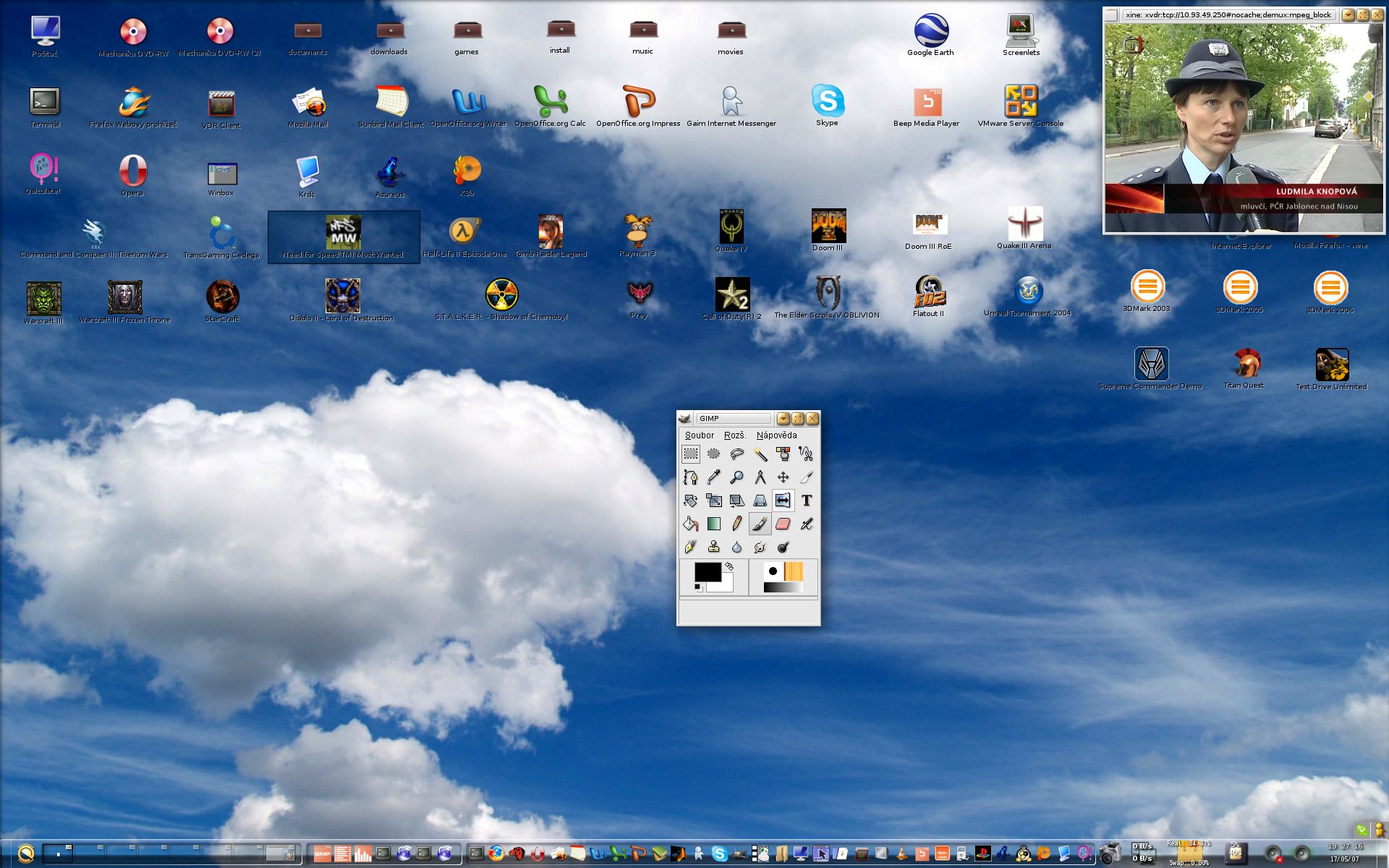
Task: Choose the Rotate tool in GIMP
Action: coord(691,501)
